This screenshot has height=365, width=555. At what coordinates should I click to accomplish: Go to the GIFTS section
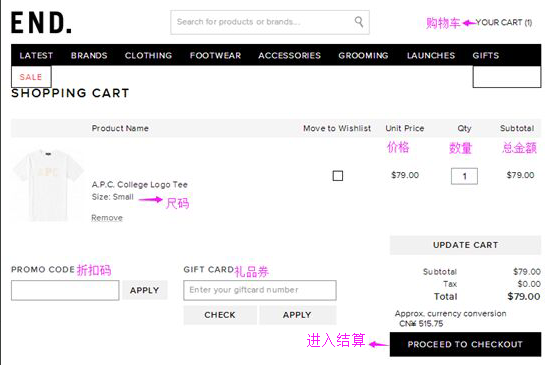[x=486, y=56]
